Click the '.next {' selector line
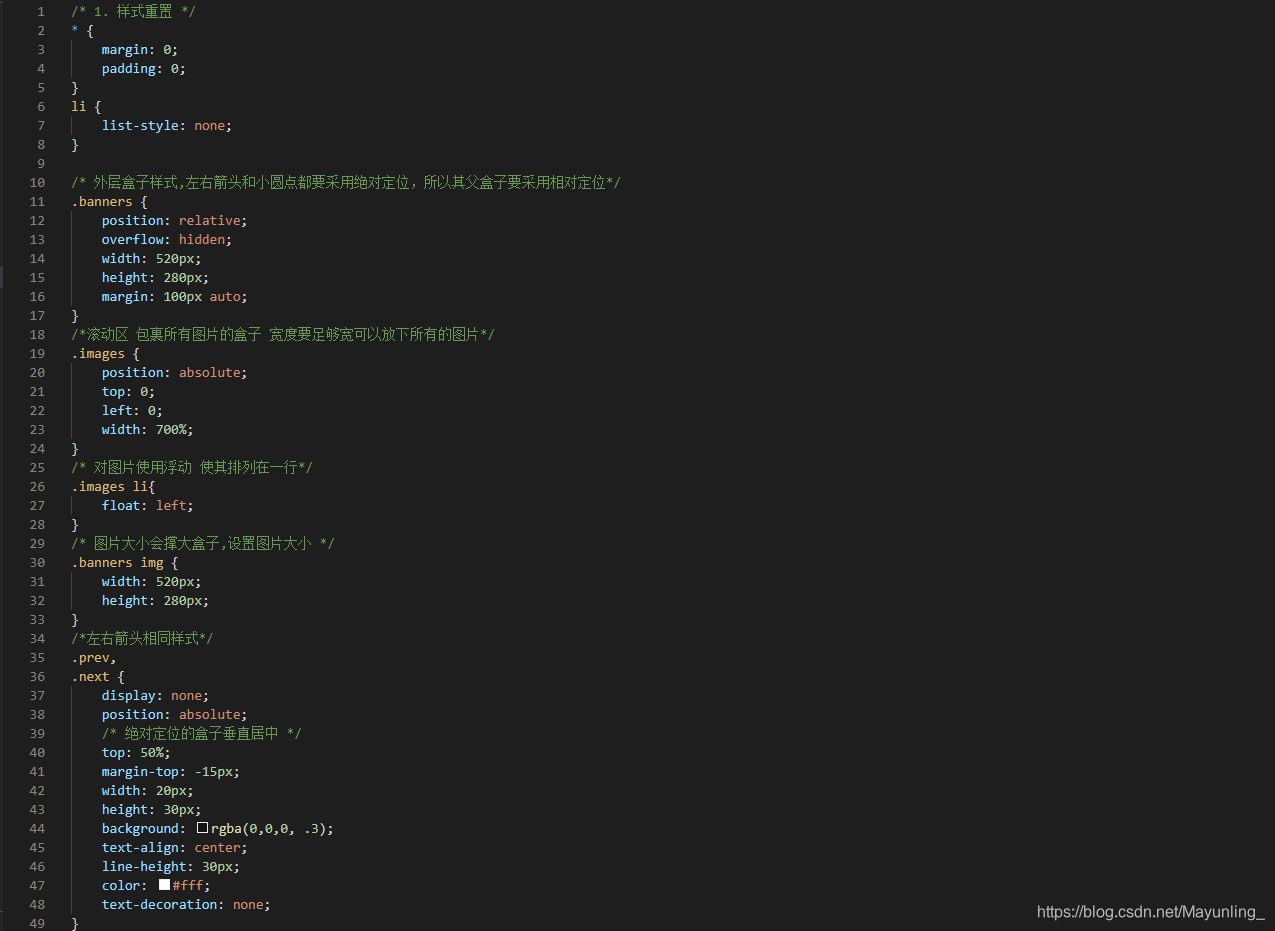Image resolution: width=1275 pixels, height=931 pixels. (x=98, y=676)
